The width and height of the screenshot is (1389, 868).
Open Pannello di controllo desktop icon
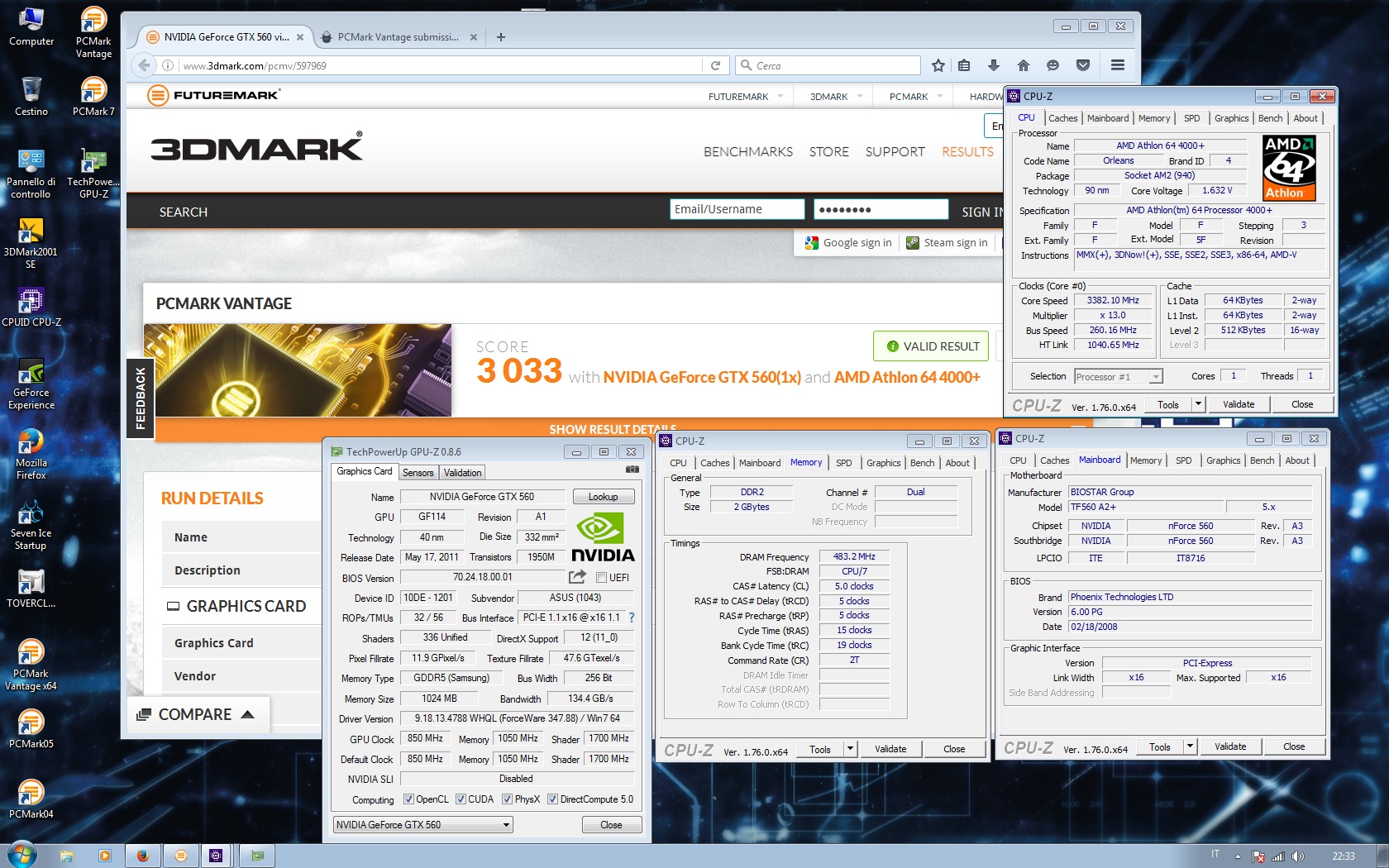(x=31, y=174)
